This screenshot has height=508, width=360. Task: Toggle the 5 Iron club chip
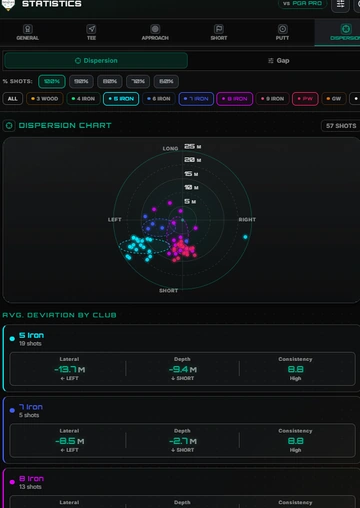pos(121,99)
